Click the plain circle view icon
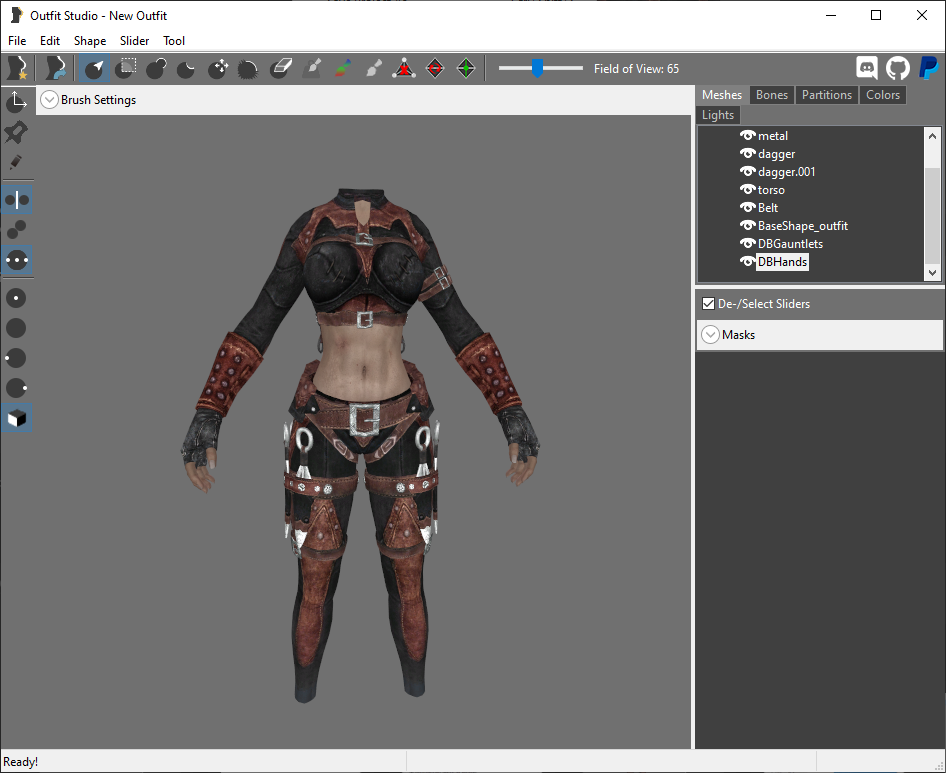946x773 pixels. tap(16, 328)
